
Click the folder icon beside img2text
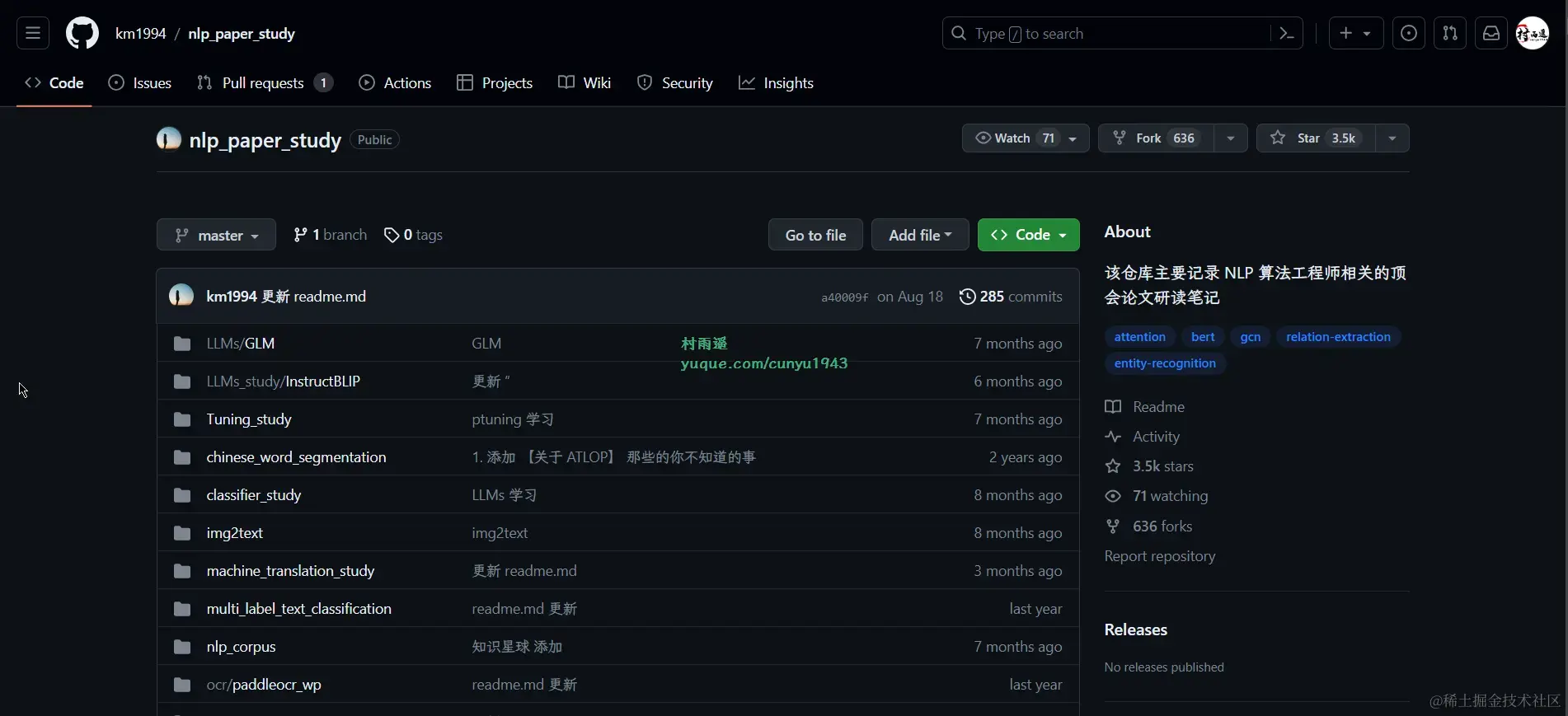(x=182, y=533)
